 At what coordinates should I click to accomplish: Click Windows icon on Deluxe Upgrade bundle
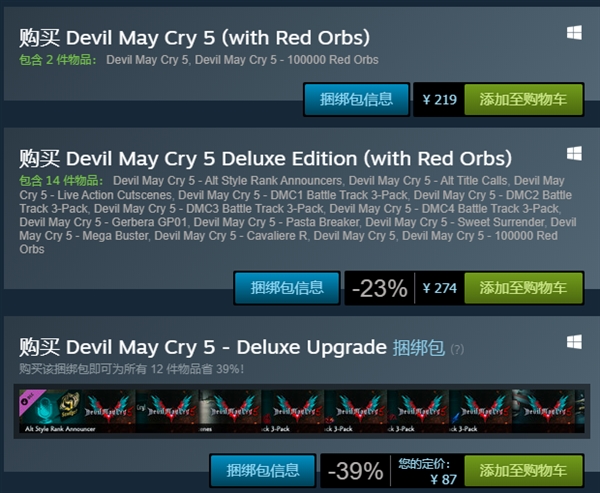(574, 342)
